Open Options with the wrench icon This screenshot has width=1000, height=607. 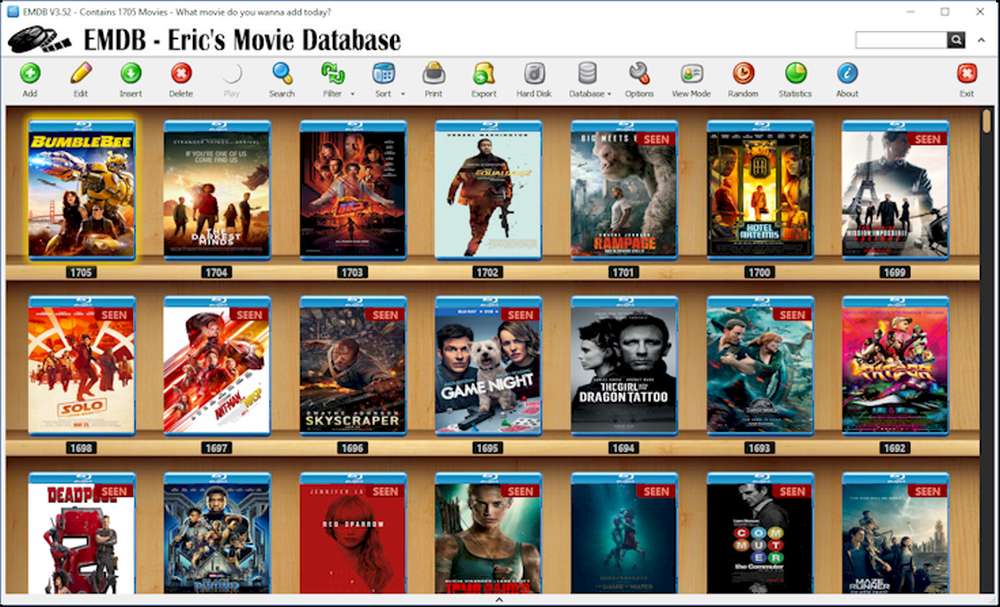click(639, 73)
